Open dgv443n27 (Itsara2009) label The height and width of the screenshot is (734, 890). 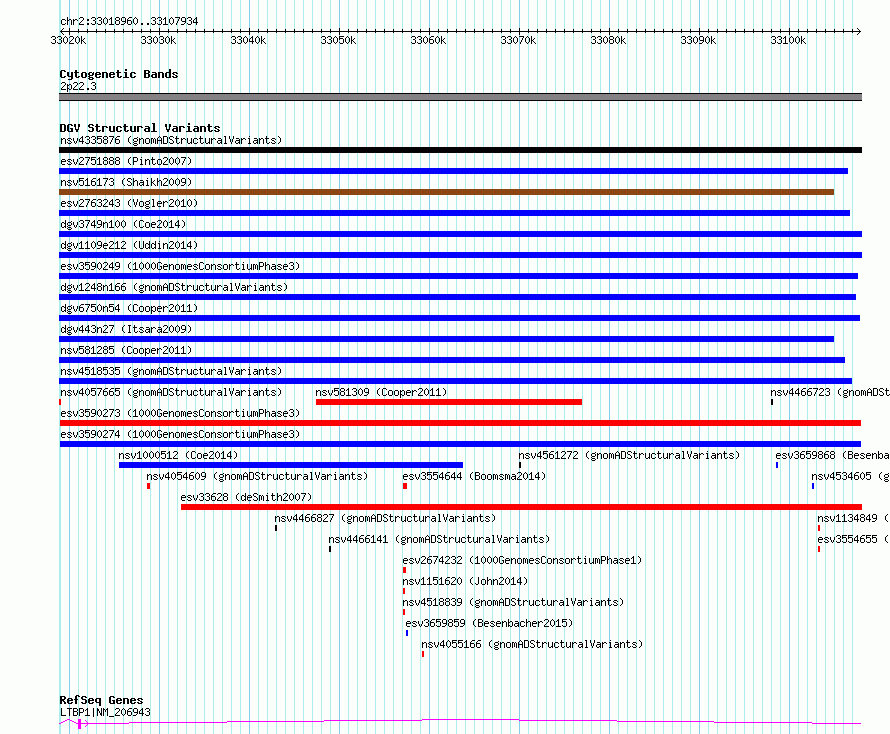click(126, 329)
